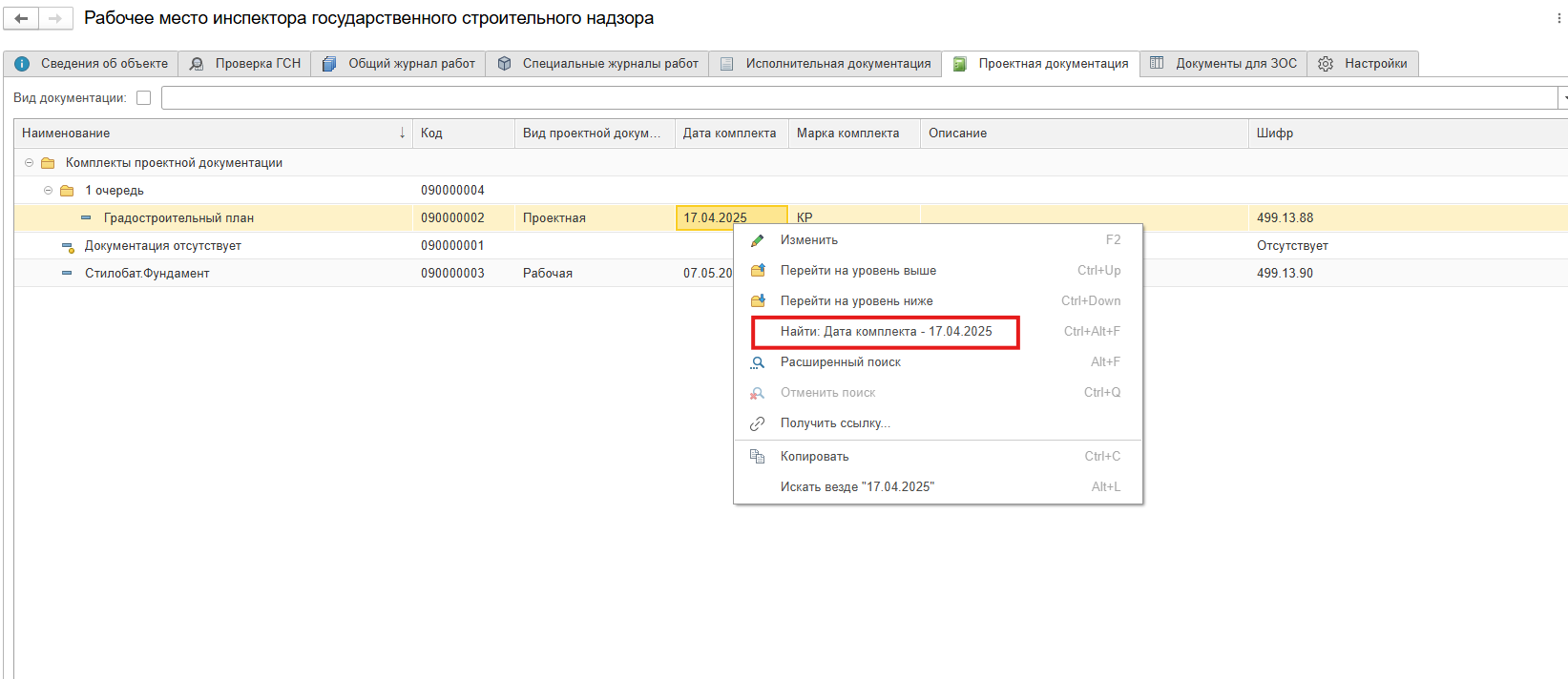Click the Вид документации input field
1568x679 pixels.
859,98
